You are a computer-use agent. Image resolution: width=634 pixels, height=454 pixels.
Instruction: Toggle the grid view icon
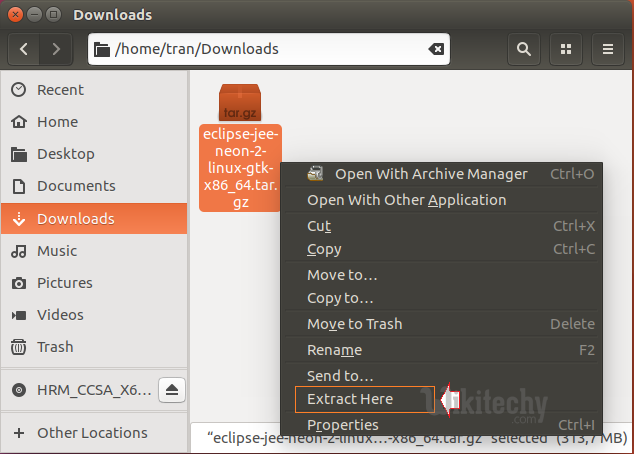(566, 49)
